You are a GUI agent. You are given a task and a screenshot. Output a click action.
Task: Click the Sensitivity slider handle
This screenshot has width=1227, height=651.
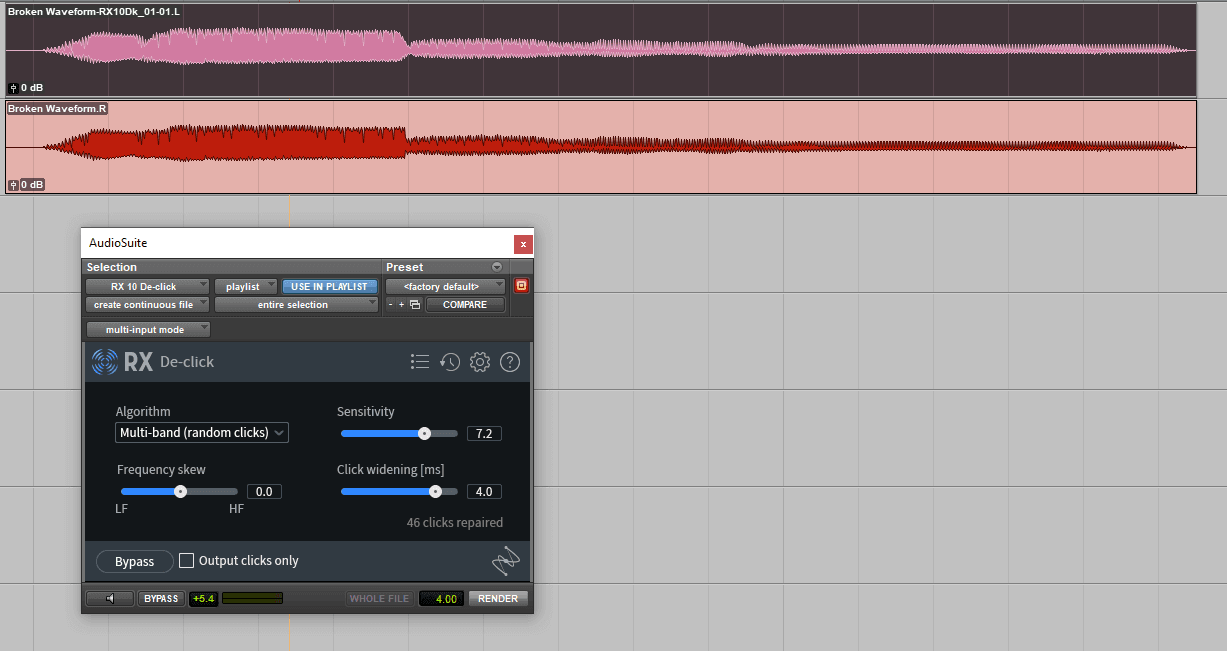pos(424,434)
